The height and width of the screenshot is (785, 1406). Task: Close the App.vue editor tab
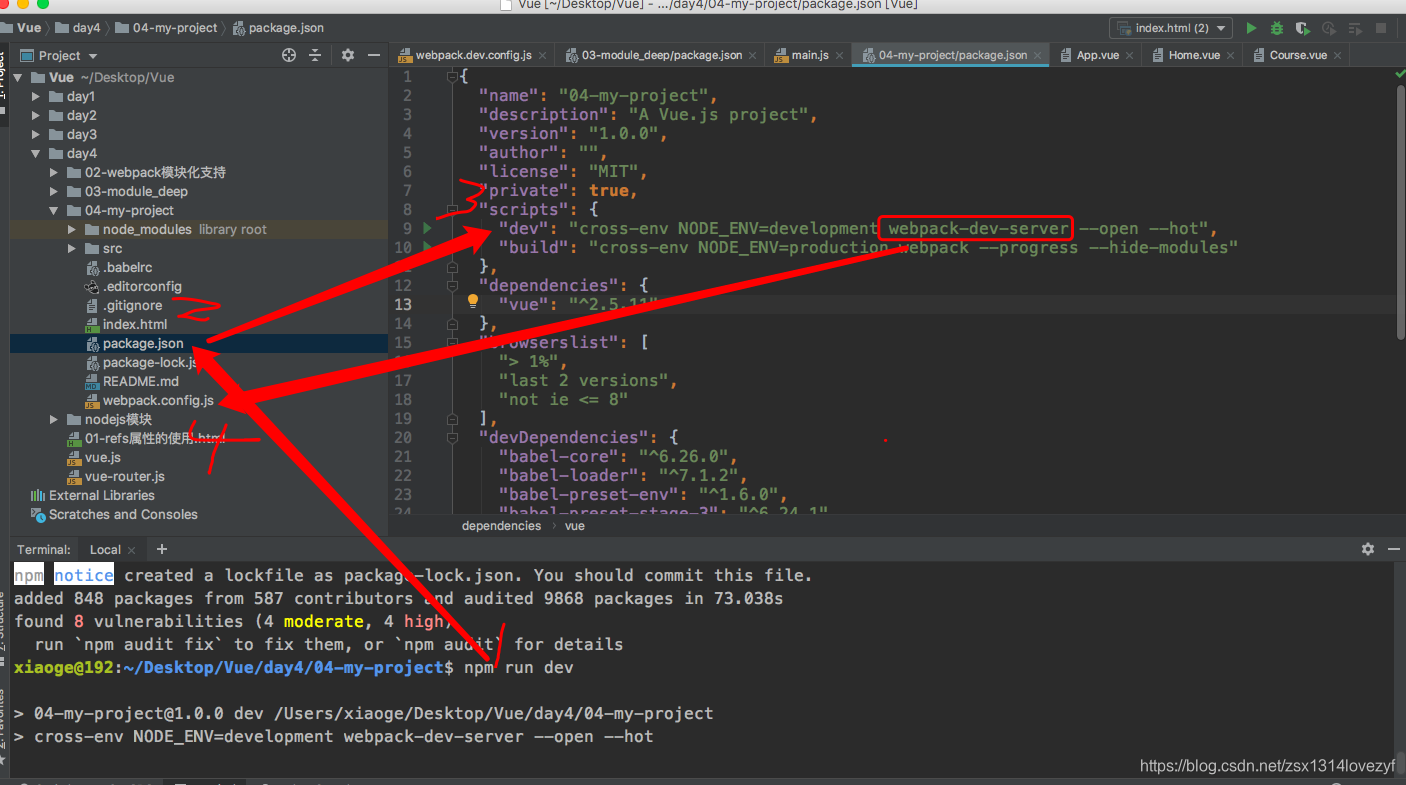(1130, 55)
